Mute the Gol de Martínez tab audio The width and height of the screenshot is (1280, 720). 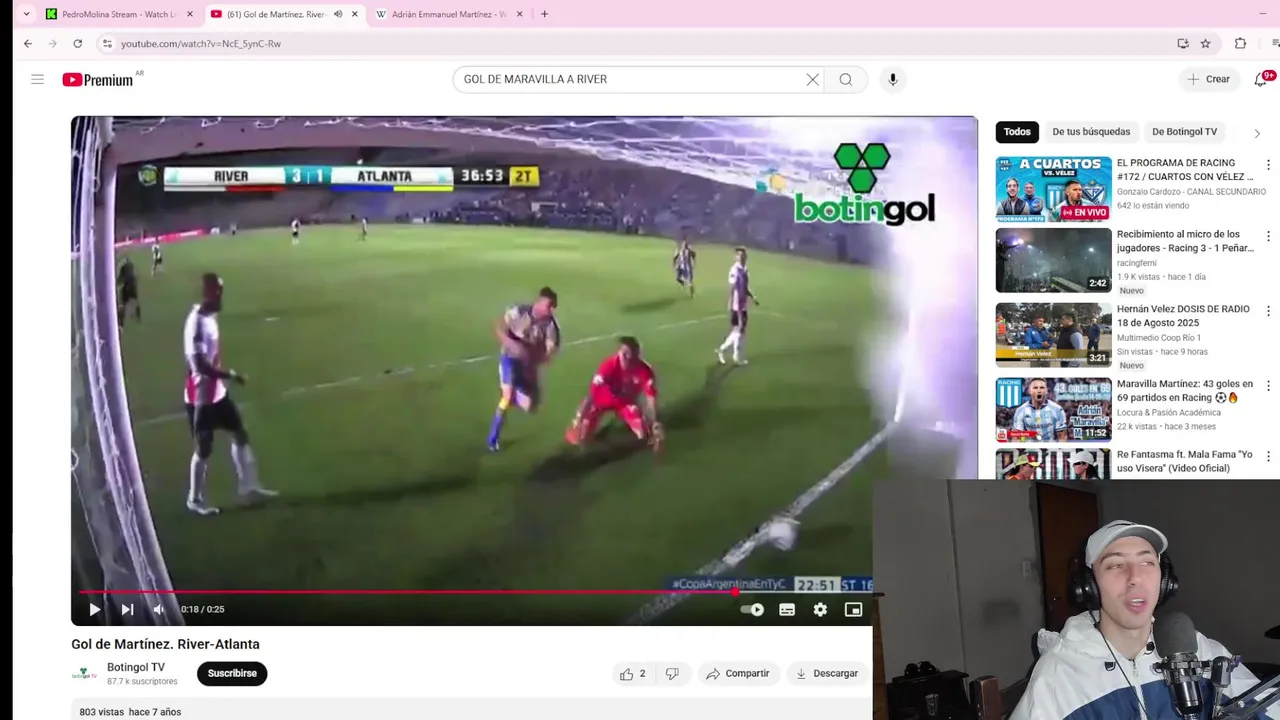click(337, 14)
